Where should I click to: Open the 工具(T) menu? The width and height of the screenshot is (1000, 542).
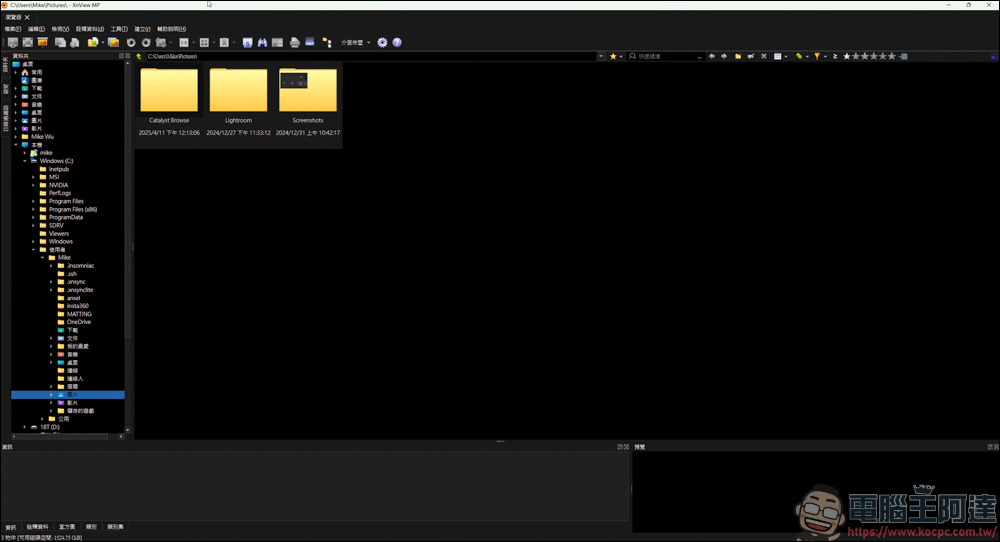(x=119, y=29)
